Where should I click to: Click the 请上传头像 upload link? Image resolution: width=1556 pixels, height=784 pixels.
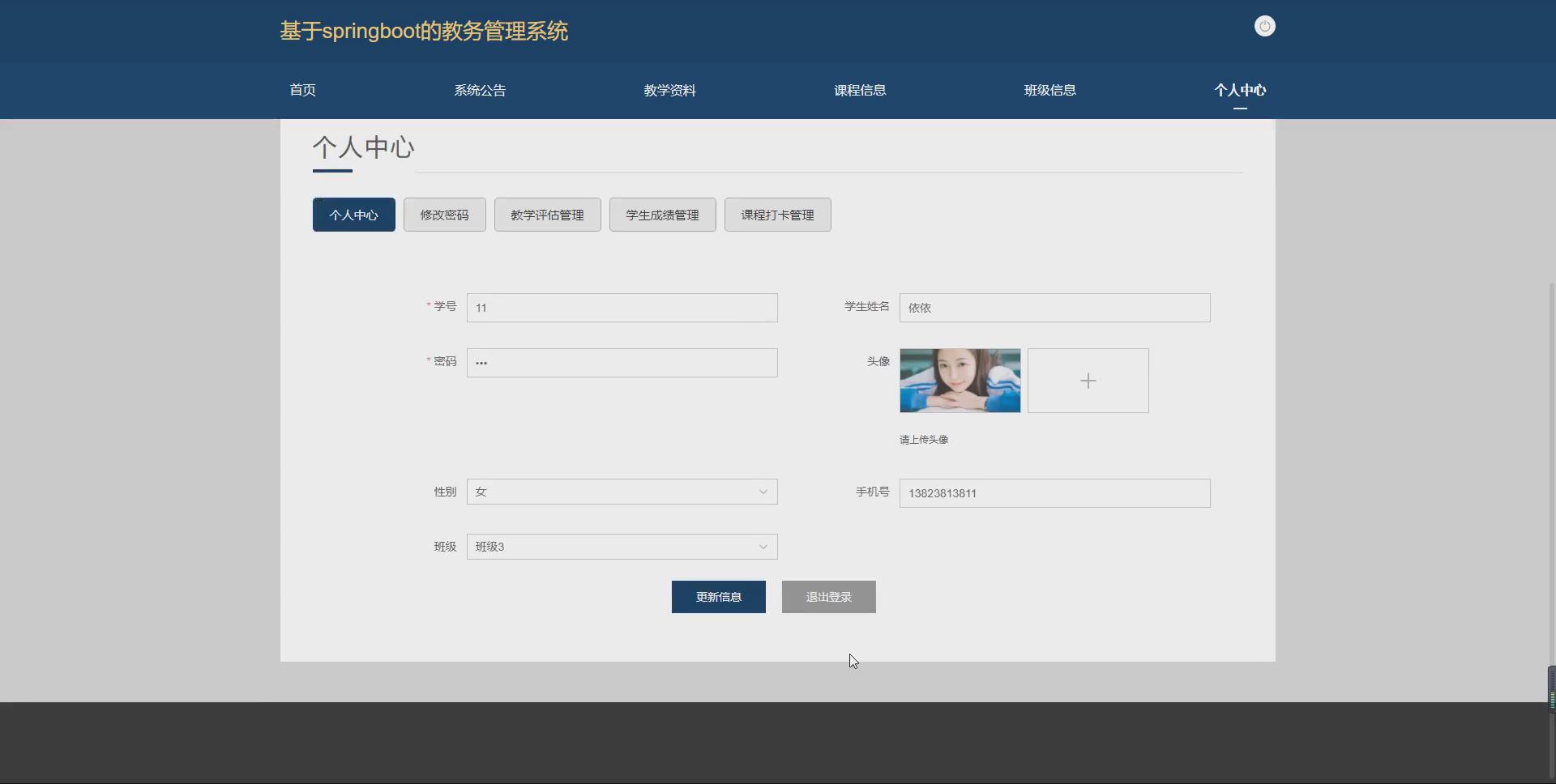pos(923,439)
